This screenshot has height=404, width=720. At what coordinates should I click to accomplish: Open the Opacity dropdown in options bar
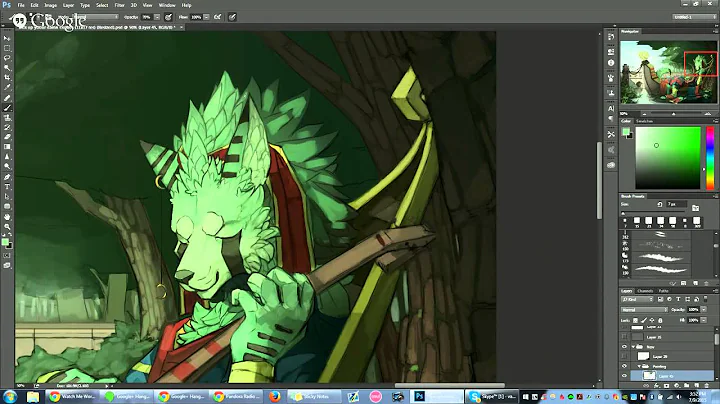159,16
